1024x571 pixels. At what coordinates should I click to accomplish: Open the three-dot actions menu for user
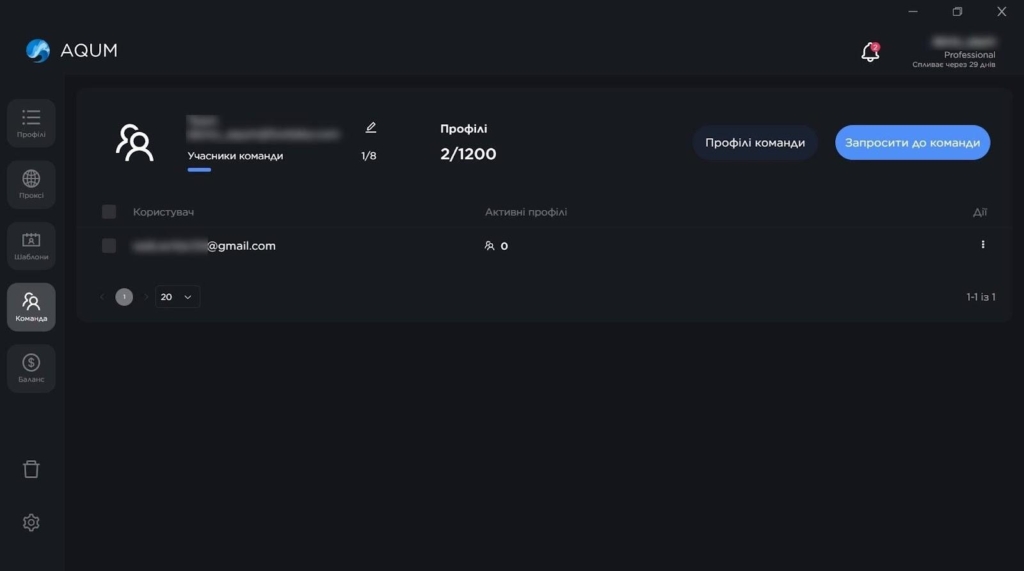[x=983, y=245]
